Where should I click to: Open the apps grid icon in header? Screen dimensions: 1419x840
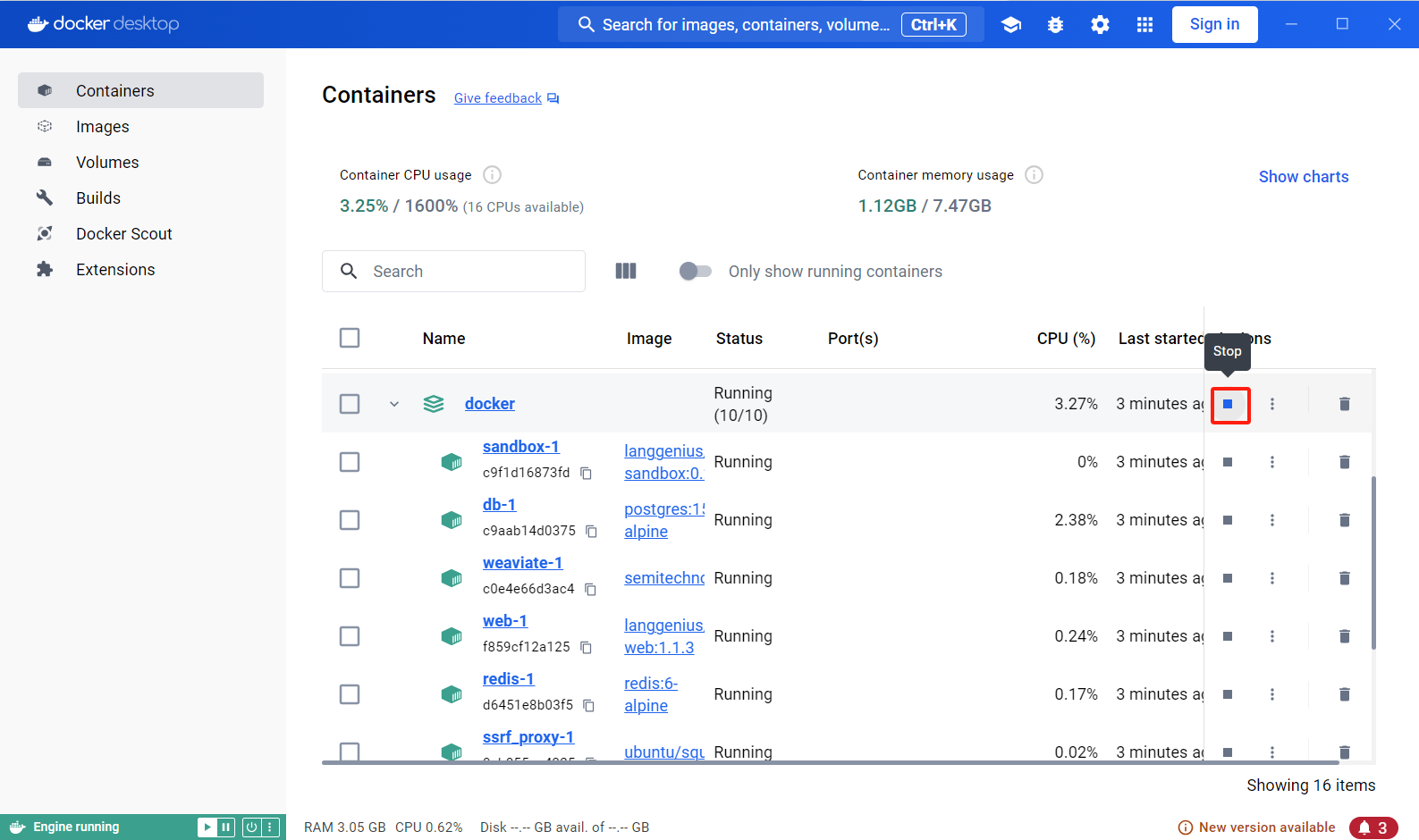coord(1145,25)
